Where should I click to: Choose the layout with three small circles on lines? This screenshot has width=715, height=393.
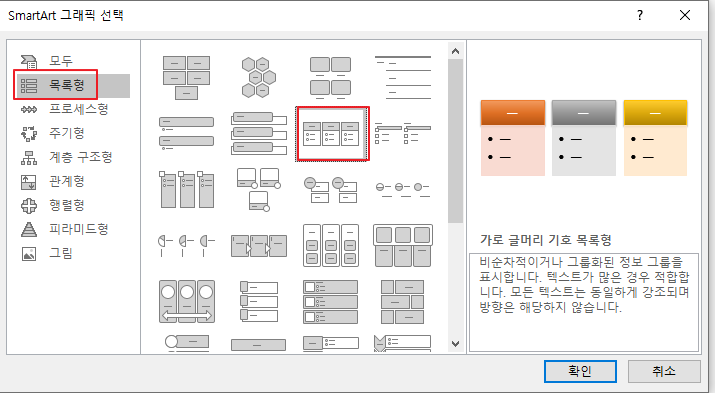tap(403, 189)
